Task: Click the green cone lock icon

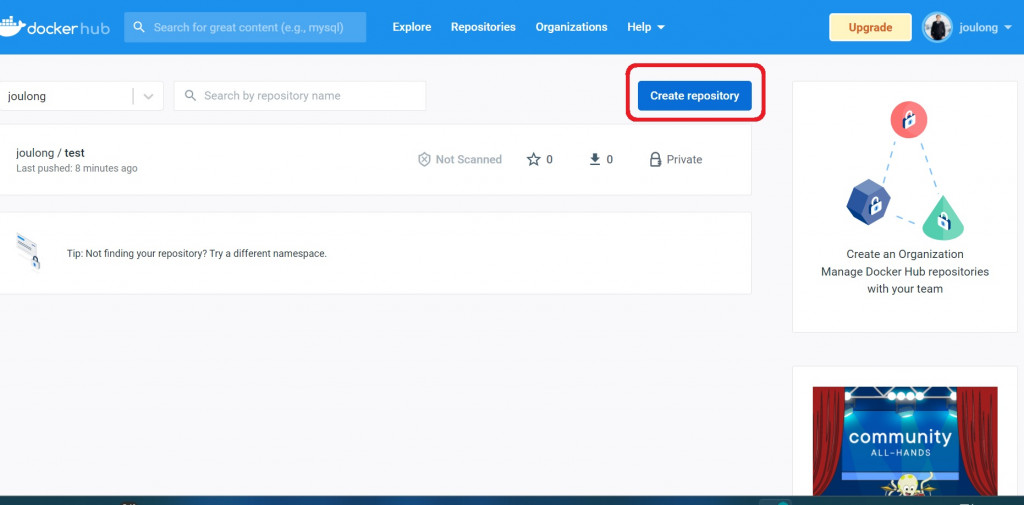Action: [x=943, y=220]
